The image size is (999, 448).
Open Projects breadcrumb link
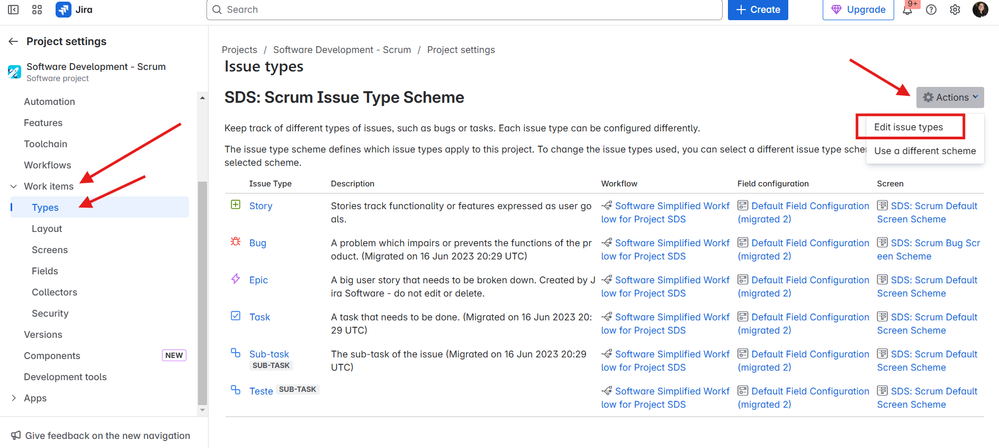(x=240, y=50)
